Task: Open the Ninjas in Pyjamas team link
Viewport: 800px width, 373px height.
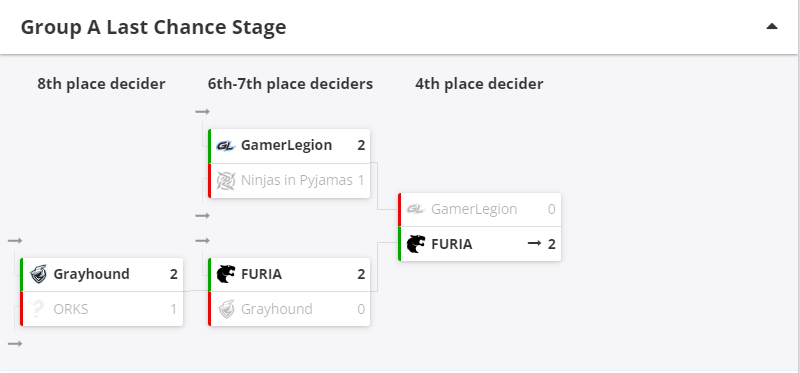Action: click(296, 180)
